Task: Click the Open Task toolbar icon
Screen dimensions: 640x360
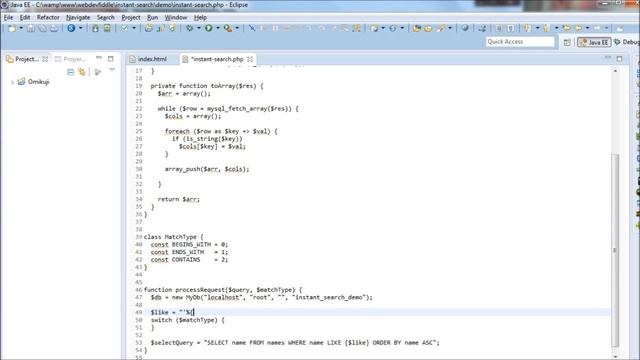Action: [428, 28]
